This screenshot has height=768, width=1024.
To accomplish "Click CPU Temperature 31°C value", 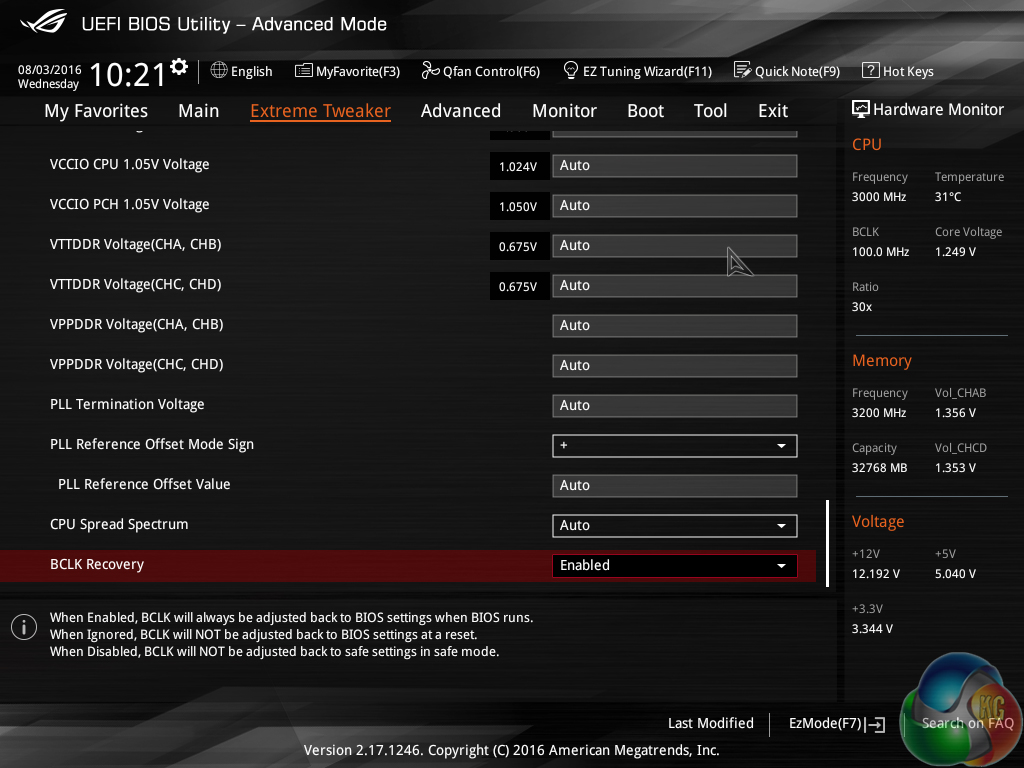I will click(948, 197).
